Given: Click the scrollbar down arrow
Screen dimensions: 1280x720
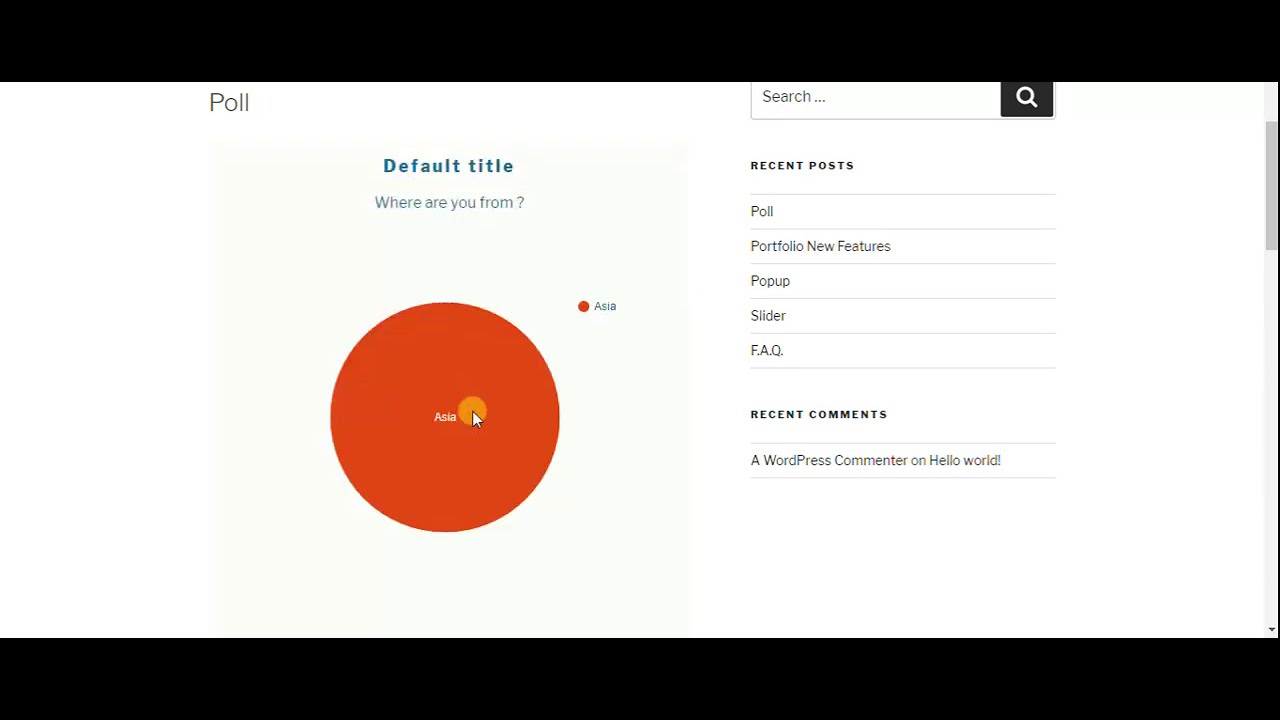Looking at the screenshot, I should point(1272,630).
